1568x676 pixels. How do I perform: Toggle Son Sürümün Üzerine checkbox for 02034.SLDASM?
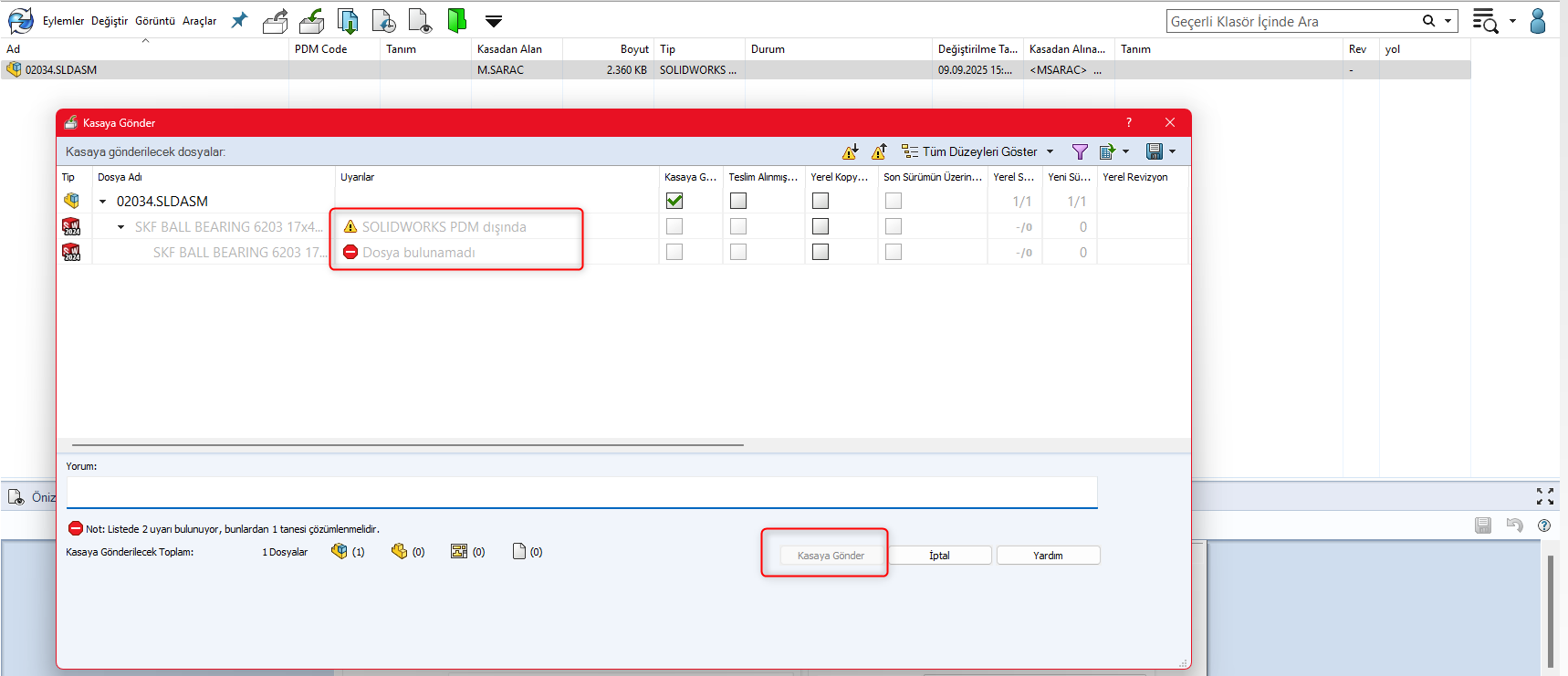pyautogui.click(x=894, y=201)
